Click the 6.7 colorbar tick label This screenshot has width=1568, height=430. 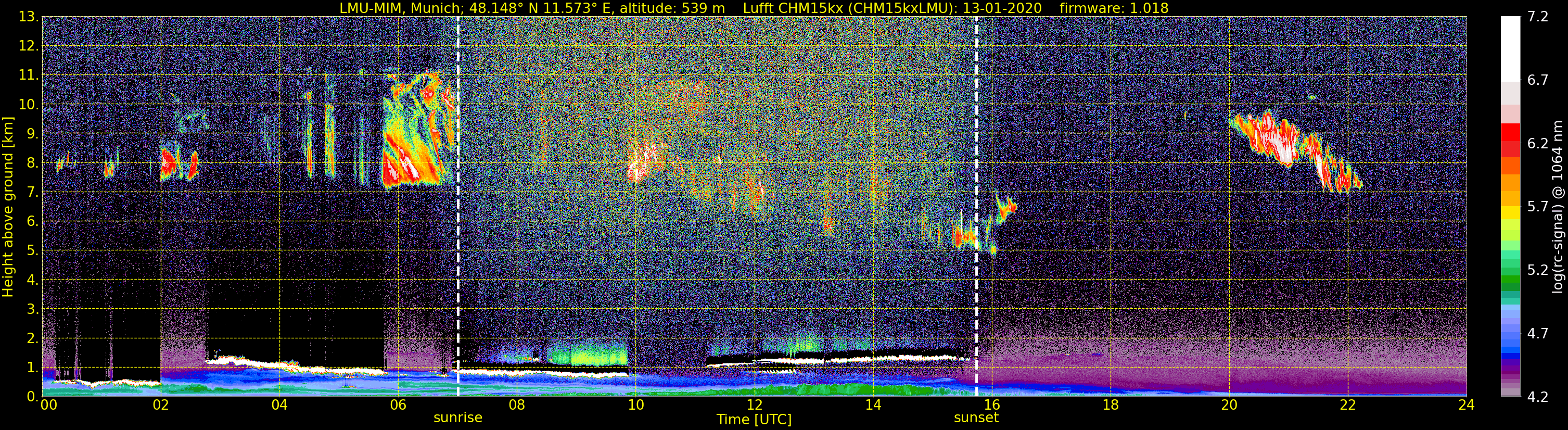pyautogui.click(x=1538, y=80)
